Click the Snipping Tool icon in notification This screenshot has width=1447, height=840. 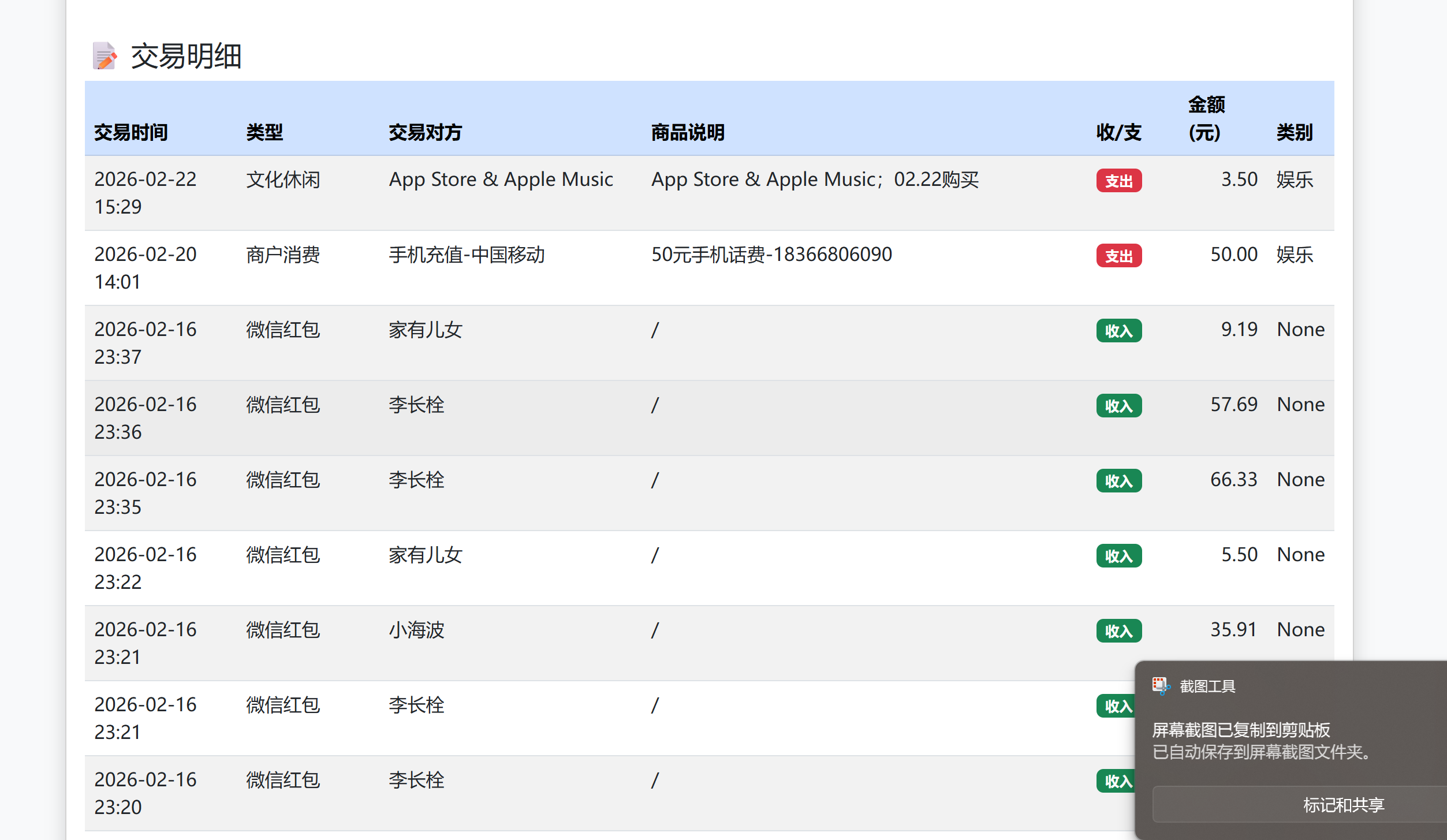pos(1161,686)
